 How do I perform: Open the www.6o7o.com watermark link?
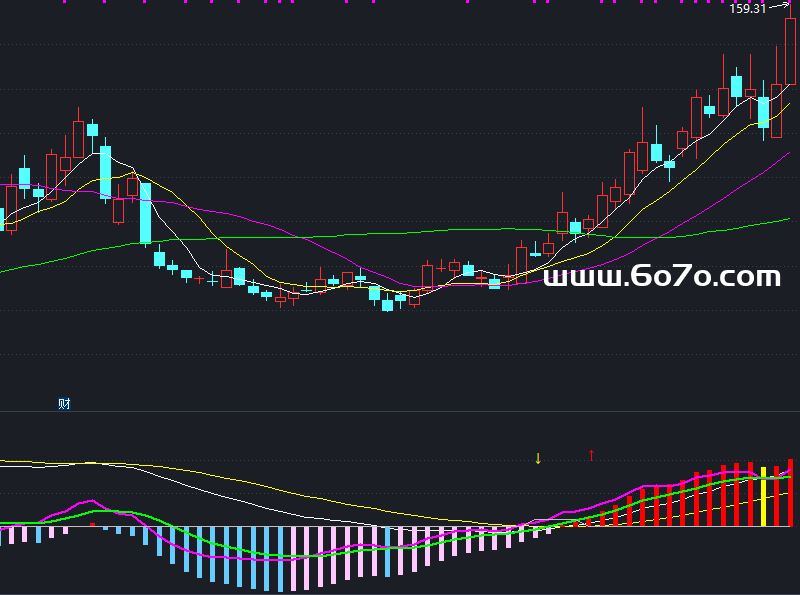point(661,277)
